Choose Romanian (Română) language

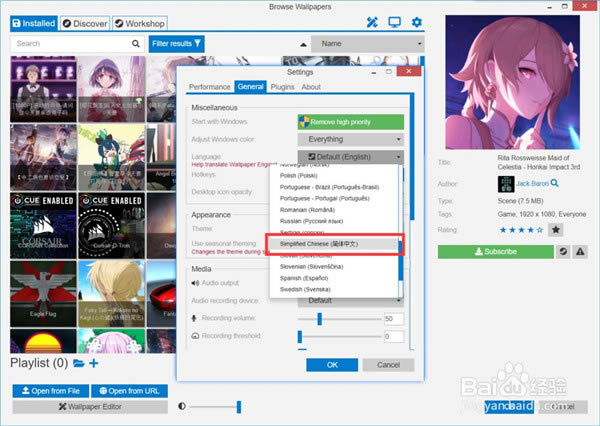point(334,210)
